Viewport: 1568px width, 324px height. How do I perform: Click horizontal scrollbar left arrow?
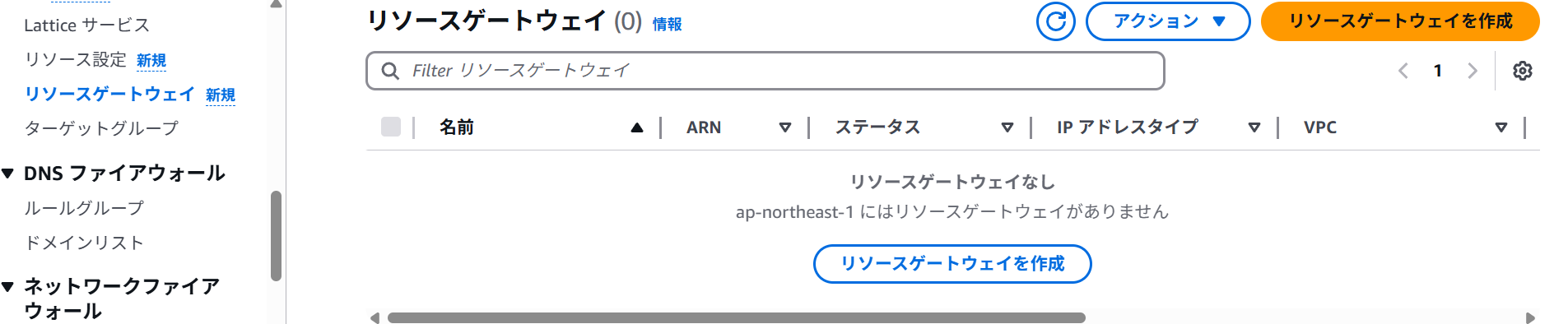coord(375,318)
